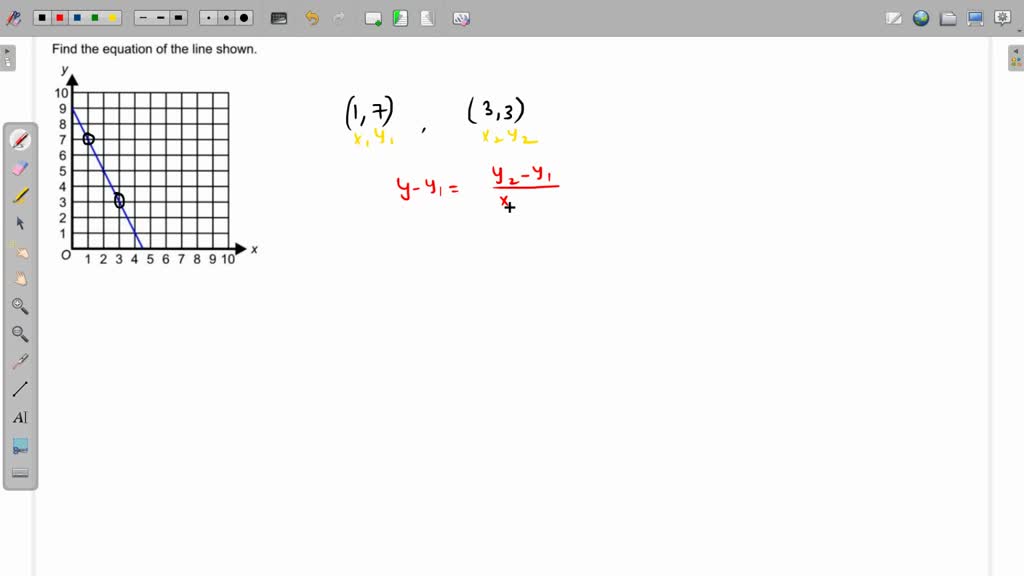Select the straight line tool
1024x576 pixels.
[x=20, y=389]
